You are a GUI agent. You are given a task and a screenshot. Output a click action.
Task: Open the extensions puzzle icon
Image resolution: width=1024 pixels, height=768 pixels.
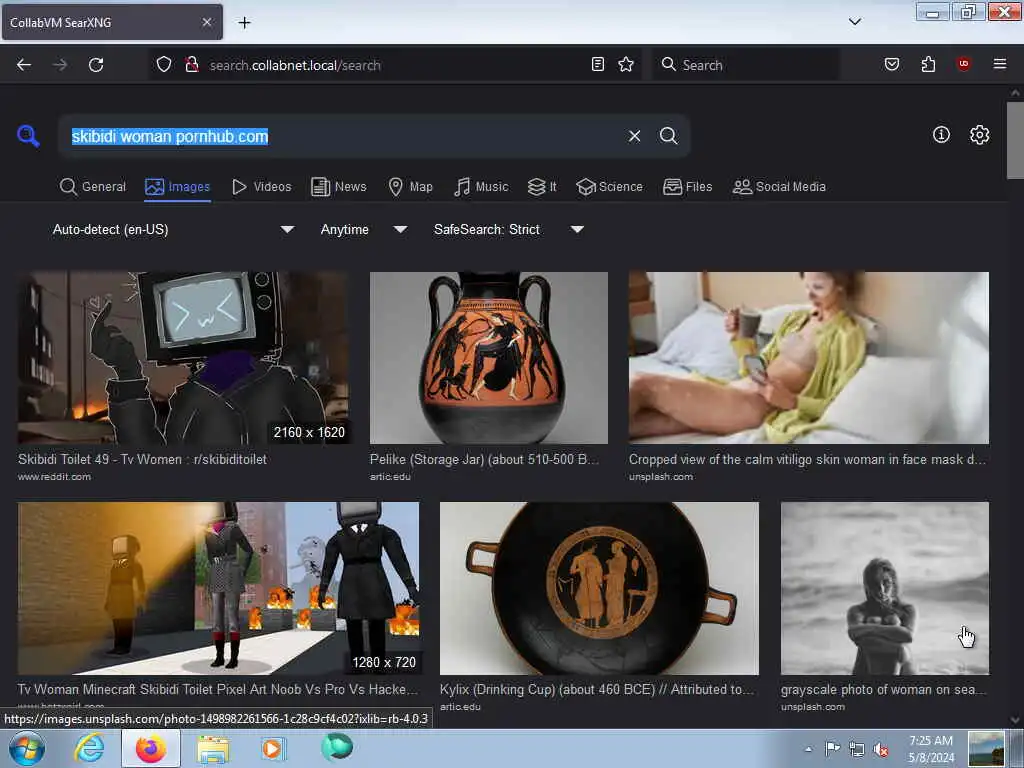(x=928, y=64)
